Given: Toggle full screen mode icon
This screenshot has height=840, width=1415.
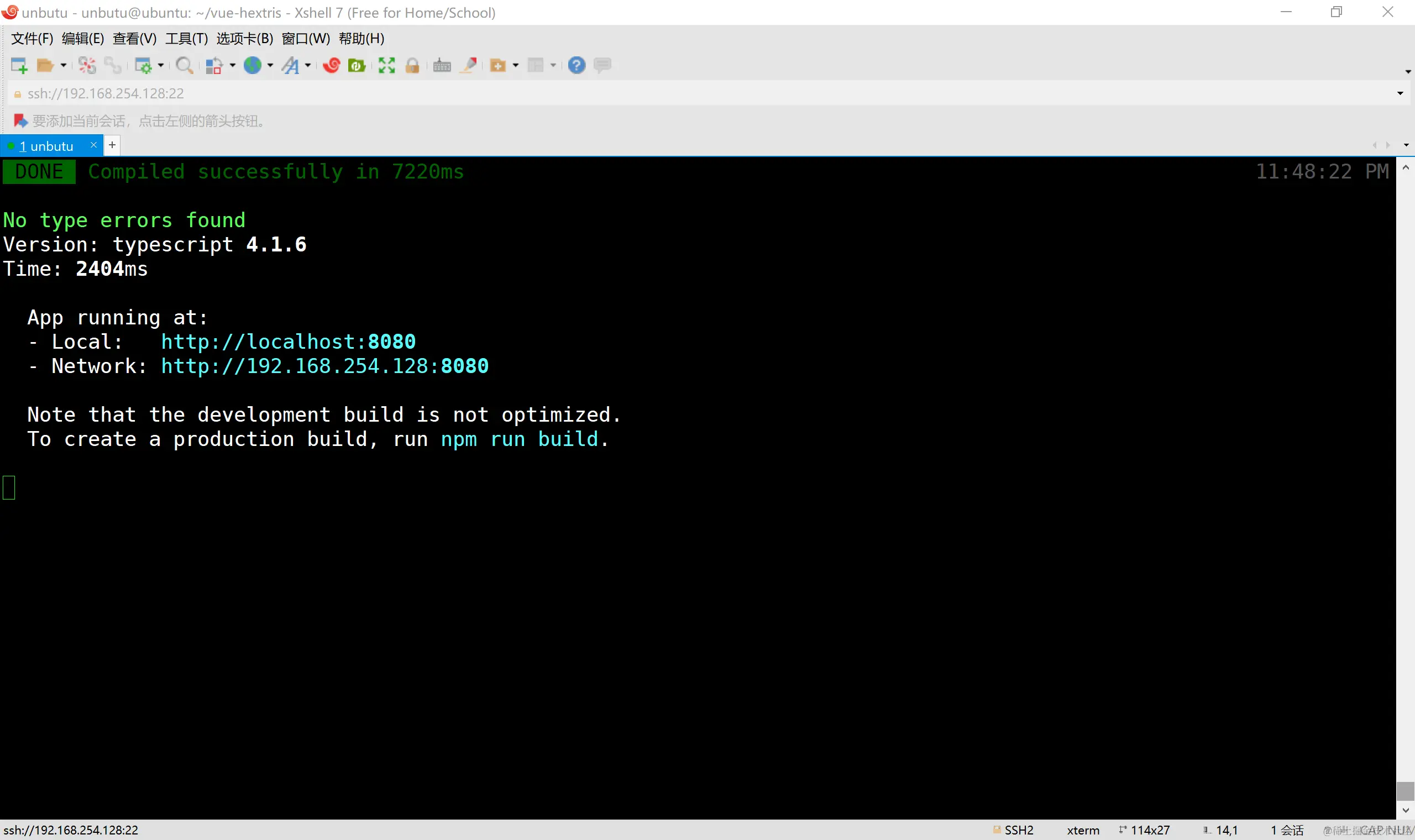Looking at the screenshot, I should click(386, 66).
